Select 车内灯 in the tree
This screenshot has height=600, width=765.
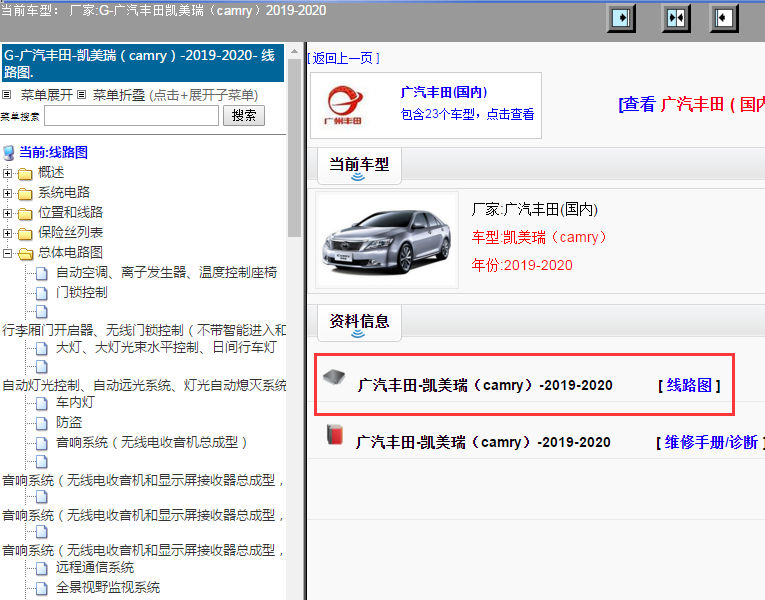pos(75,403)
